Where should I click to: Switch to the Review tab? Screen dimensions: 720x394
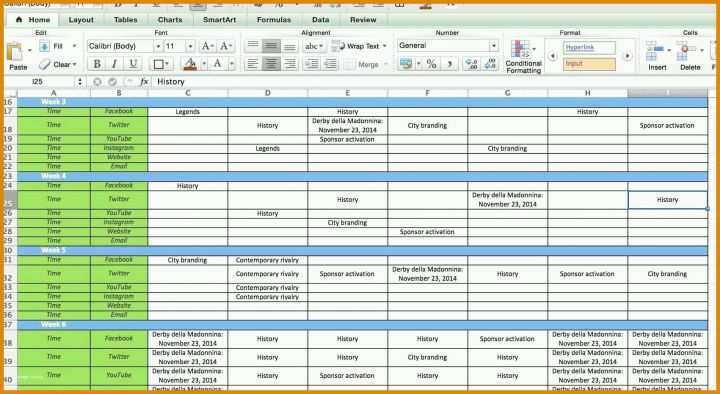tap(363, 20)
